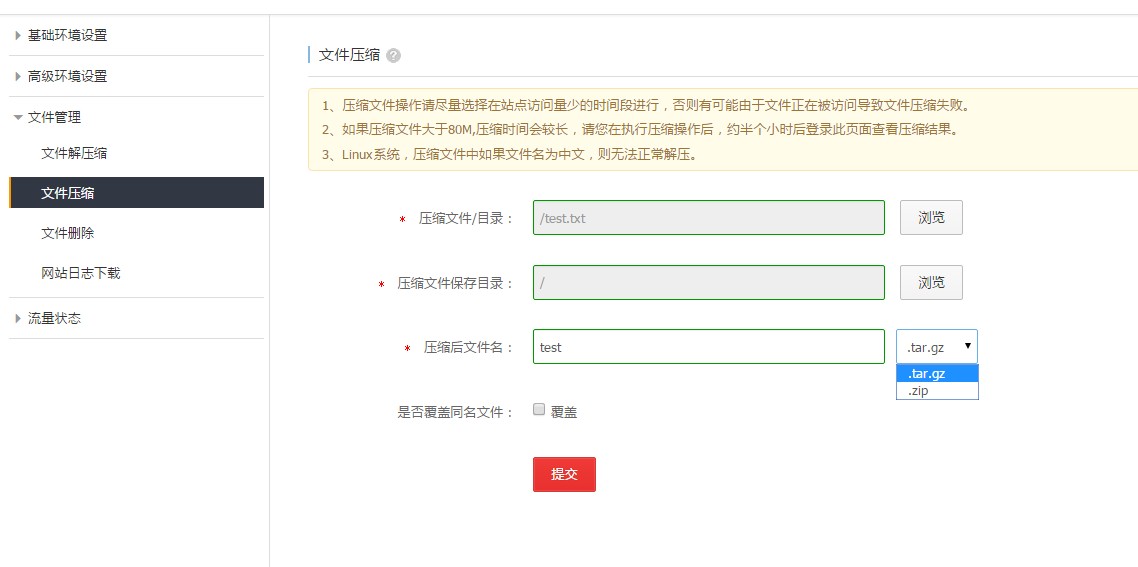This screenshot has height=567, width=1138.
Task: Expand the 高级环境设置 section
Action: click(67, 76)
